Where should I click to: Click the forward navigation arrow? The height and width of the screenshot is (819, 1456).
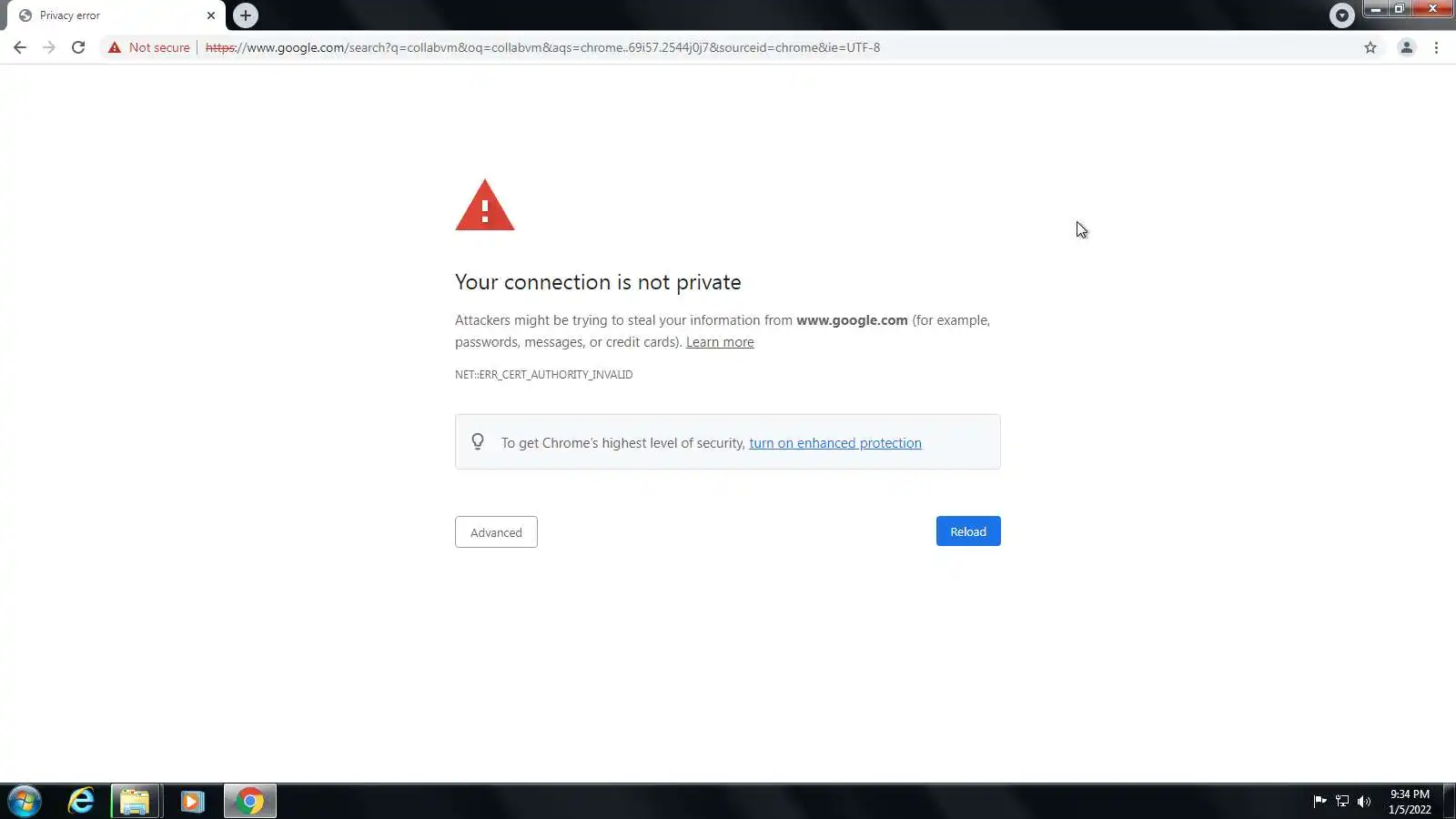click(x=49, y=47)
